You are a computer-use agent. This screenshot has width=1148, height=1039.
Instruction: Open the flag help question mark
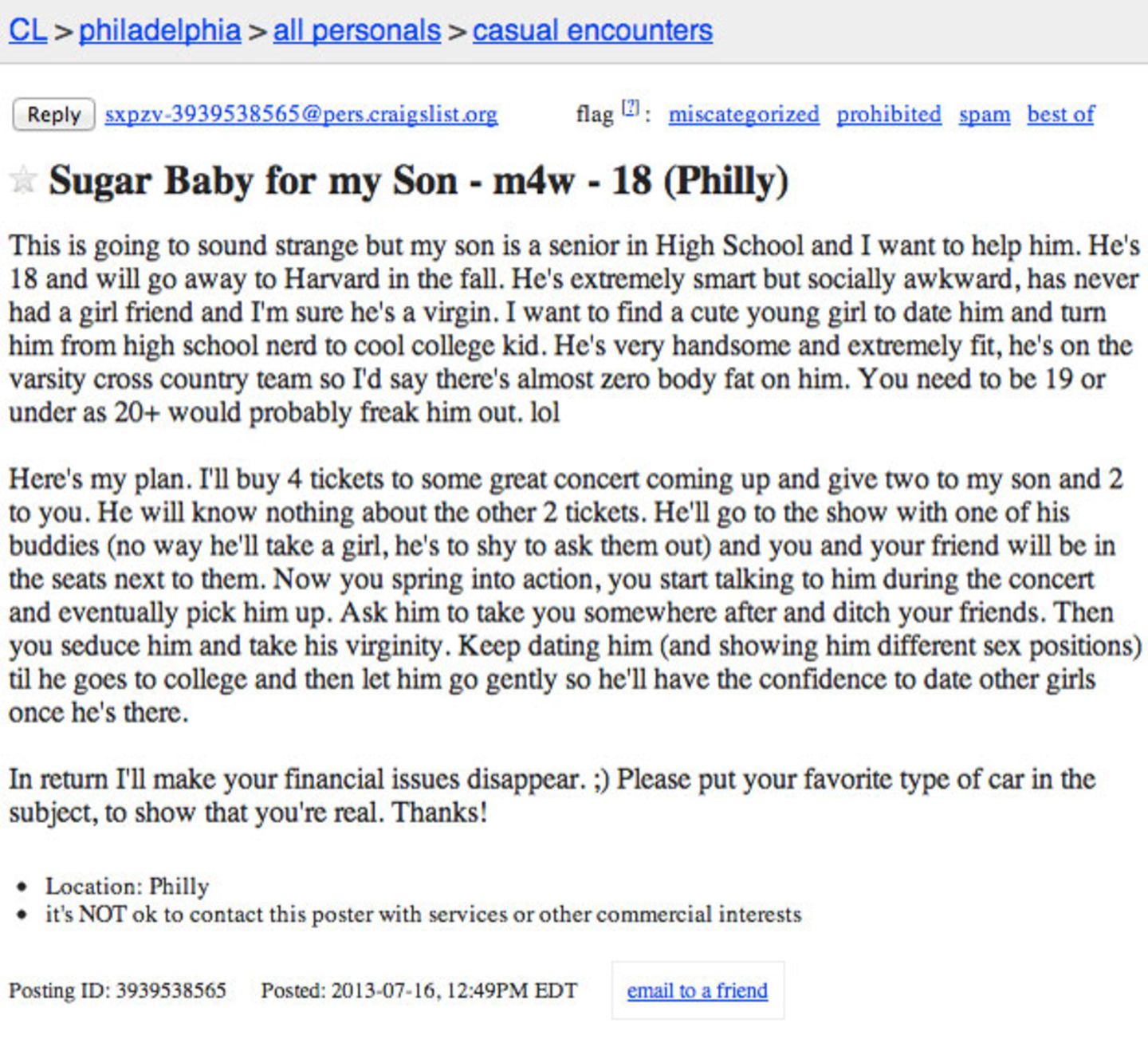[x=630, y=108]
